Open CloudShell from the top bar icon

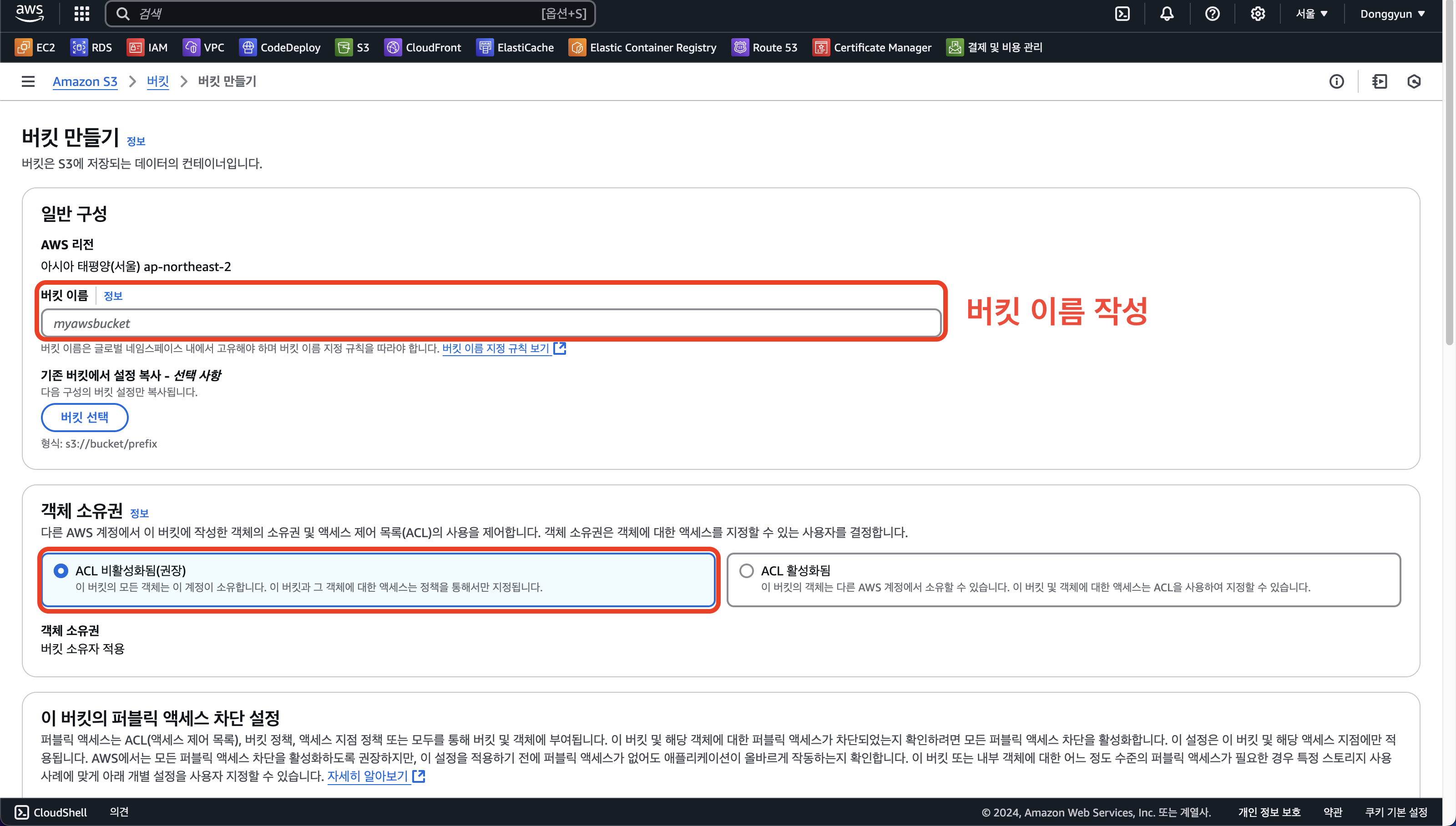click(1122, 14)
